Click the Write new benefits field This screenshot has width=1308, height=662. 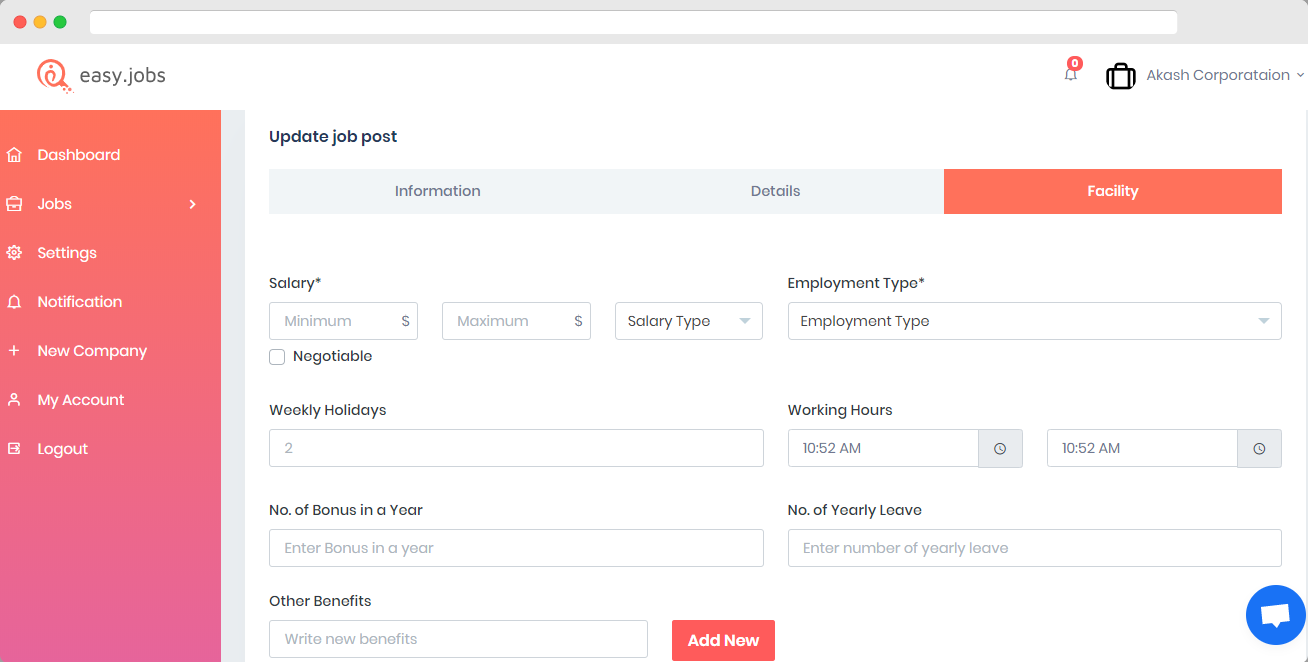pyautogui.click(x=458, y=639)
